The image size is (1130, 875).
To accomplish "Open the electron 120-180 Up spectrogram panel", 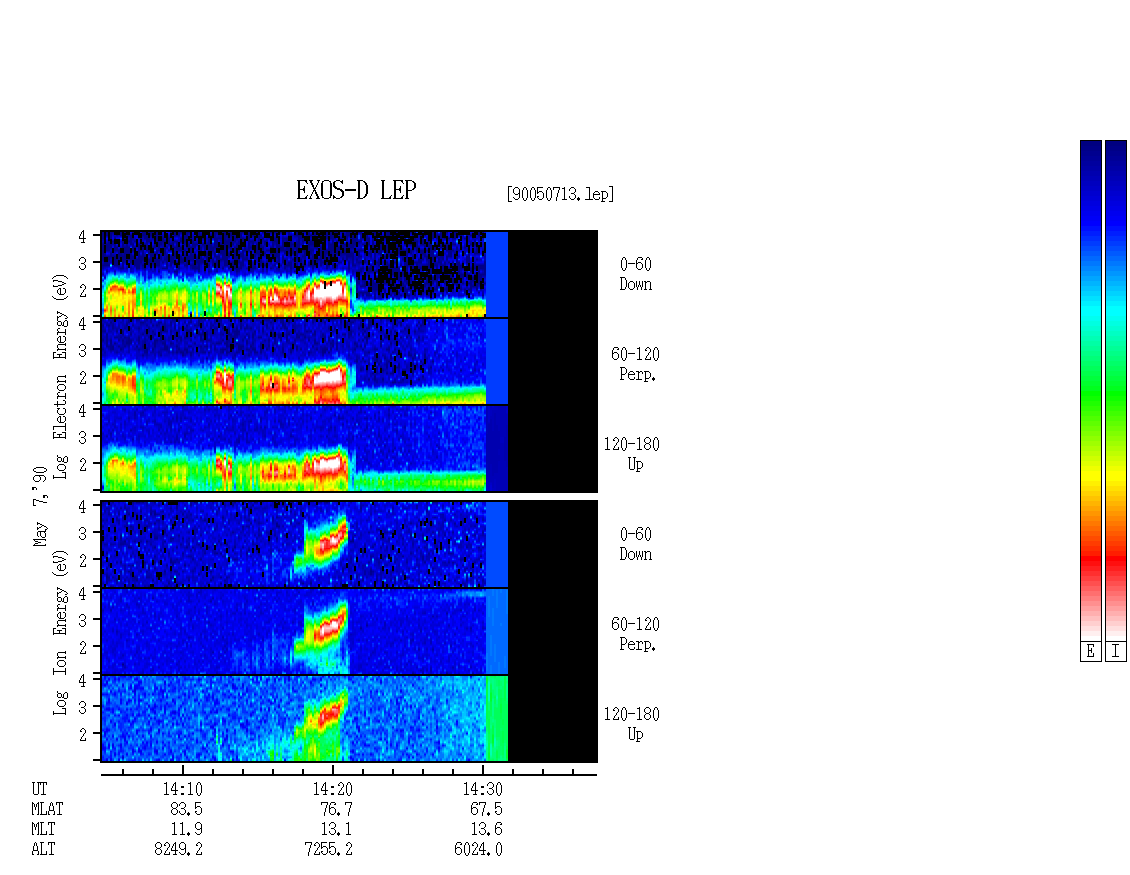I will pos(349,448).
